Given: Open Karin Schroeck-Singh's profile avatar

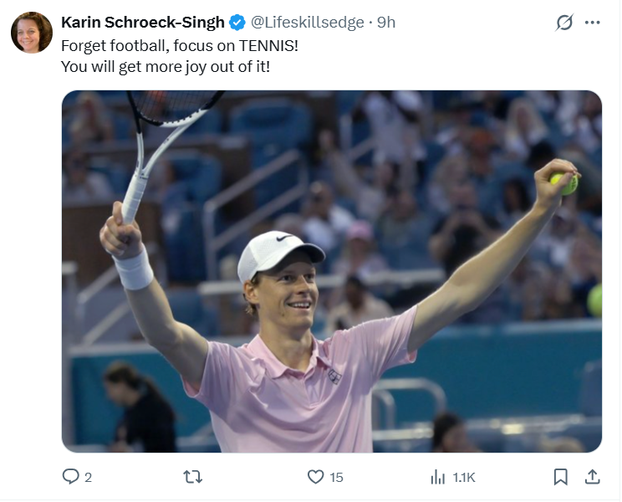Looking at the screenshot, I should coord(31,32).
